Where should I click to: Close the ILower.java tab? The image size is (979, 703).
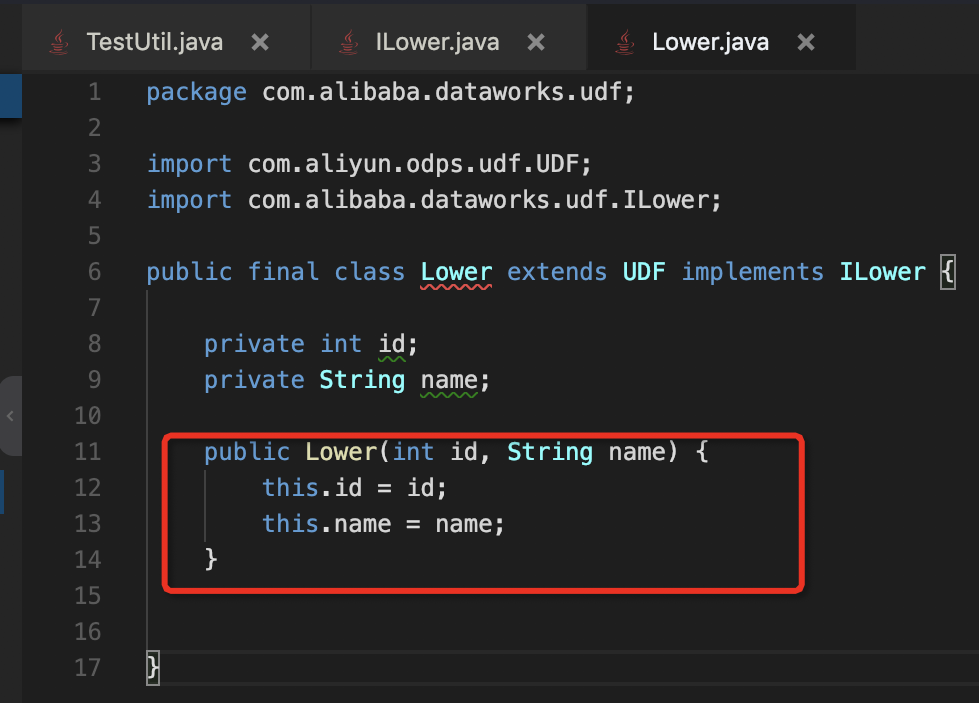[536, 42]
